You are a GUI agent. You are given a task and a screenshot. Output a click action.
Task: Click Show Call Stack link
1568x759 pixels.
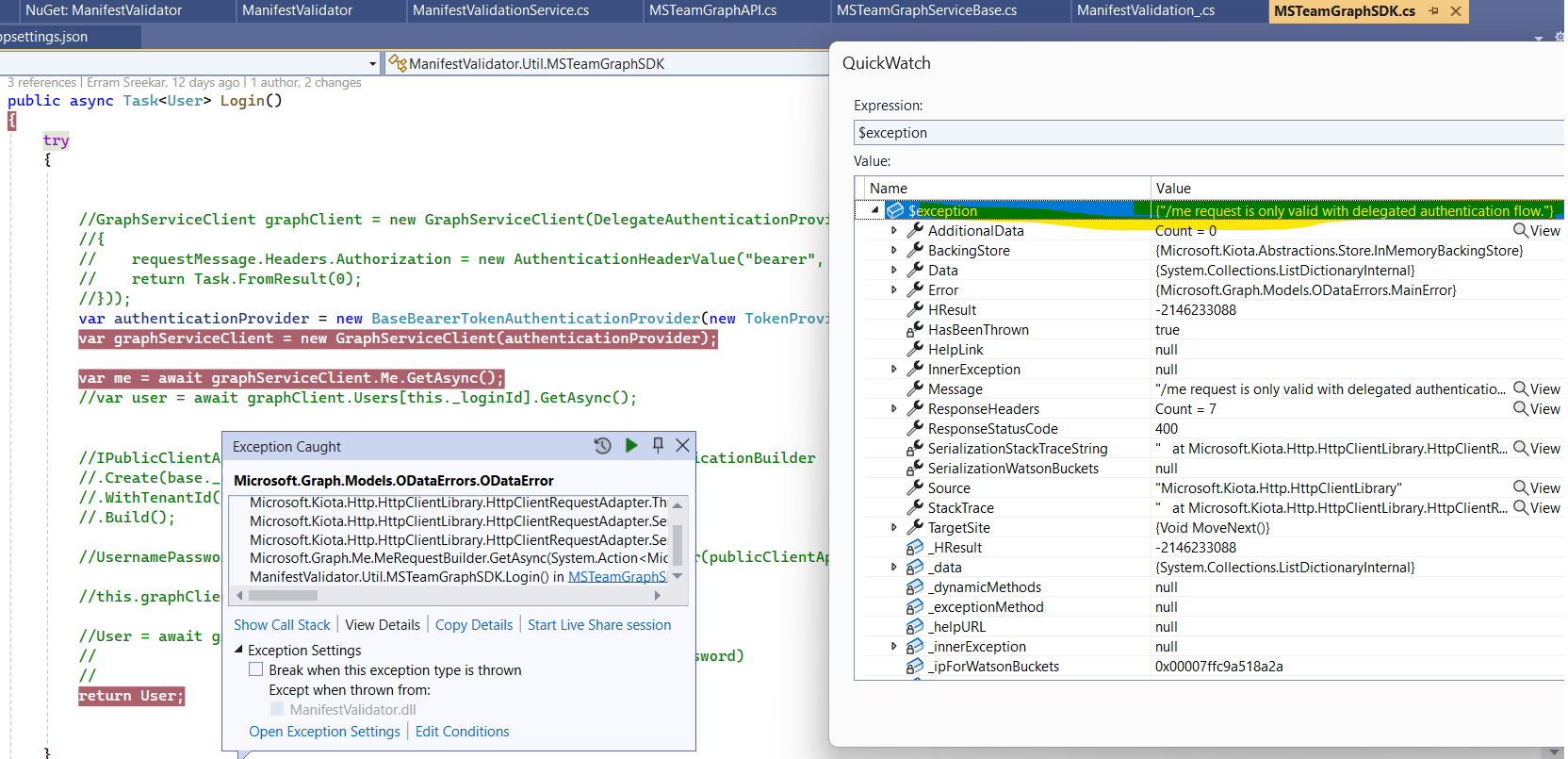click(x=282, y=624)
